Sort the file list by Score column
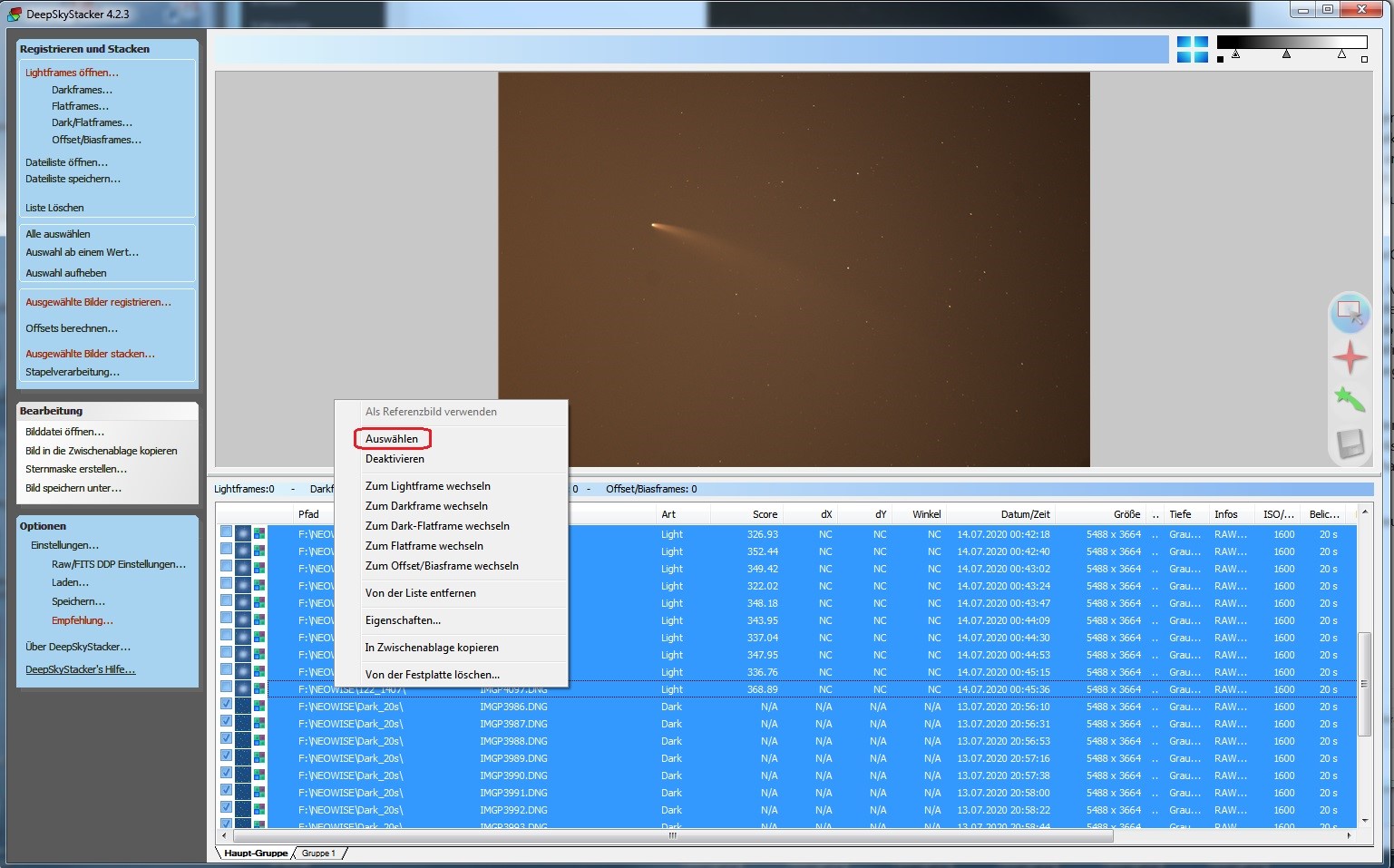This screenshot has width=1394, height=868. click(764, 514)
